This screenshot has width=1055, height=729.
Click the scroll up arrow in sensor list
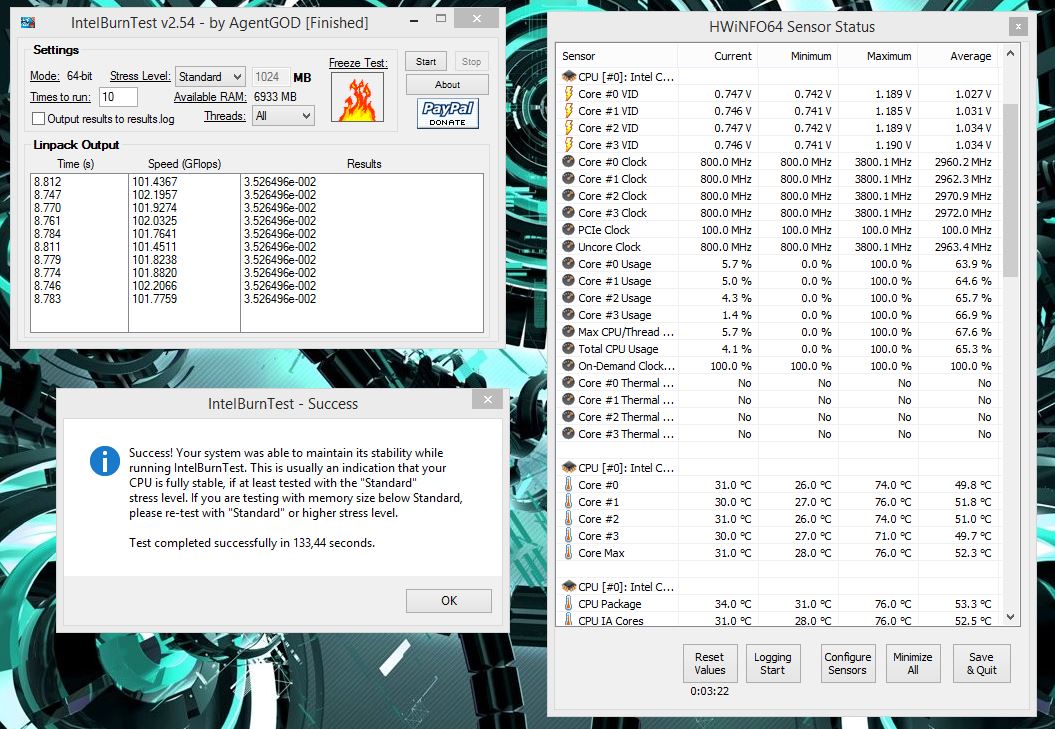click(x=1010, y=53)
